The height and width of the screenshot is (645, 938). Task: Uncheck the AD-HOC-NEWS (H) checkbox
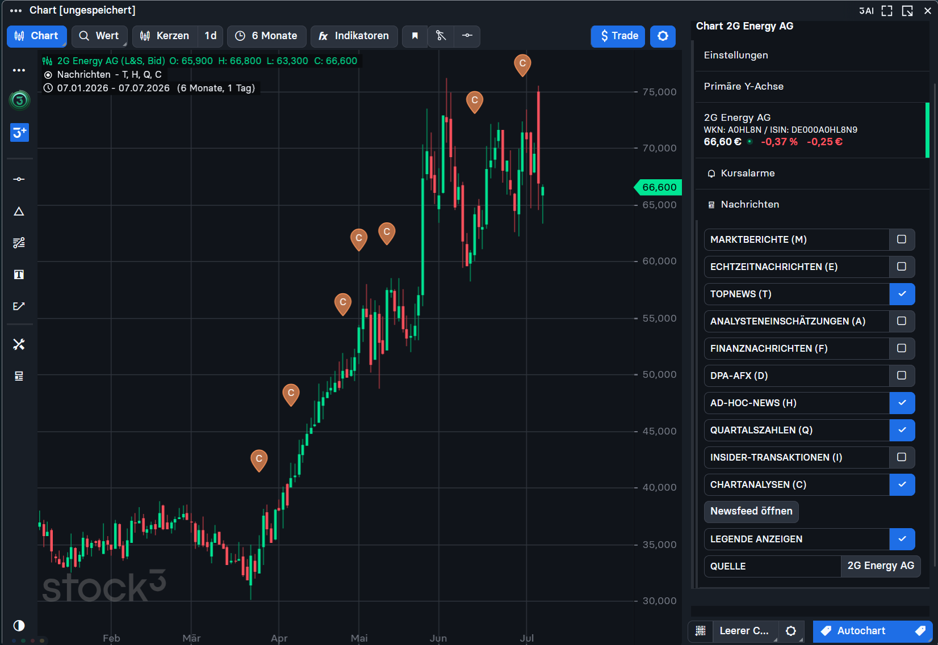(902, 403)
